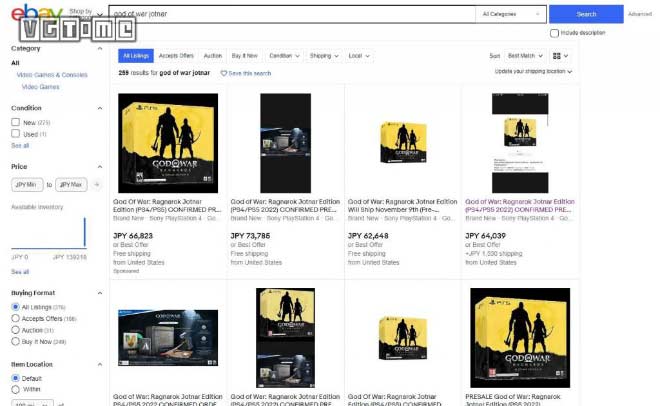
Task: Expand the Condition filter dropdown in toolbar
Action: [x=284, y=56]
